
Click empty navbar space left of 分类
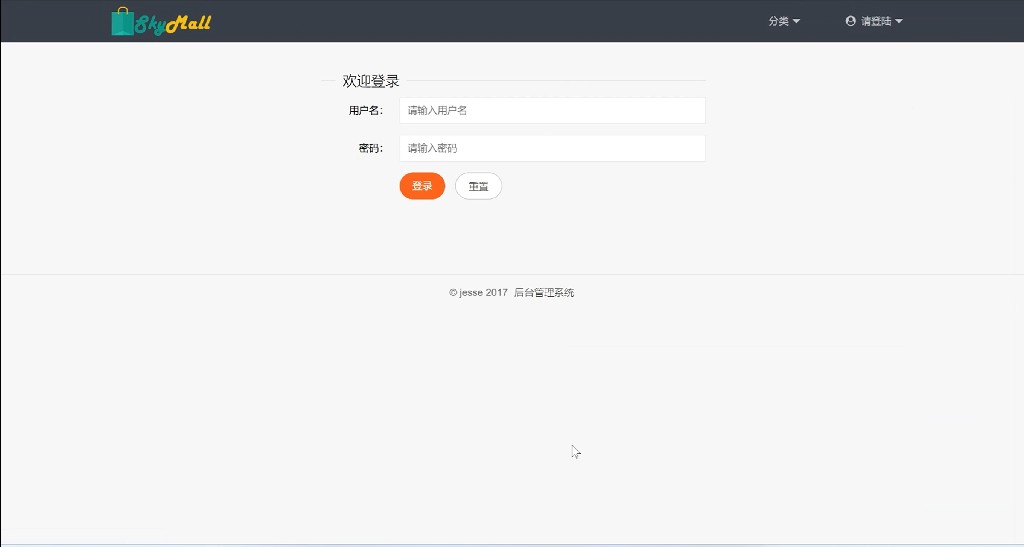[x=500, y=21]
